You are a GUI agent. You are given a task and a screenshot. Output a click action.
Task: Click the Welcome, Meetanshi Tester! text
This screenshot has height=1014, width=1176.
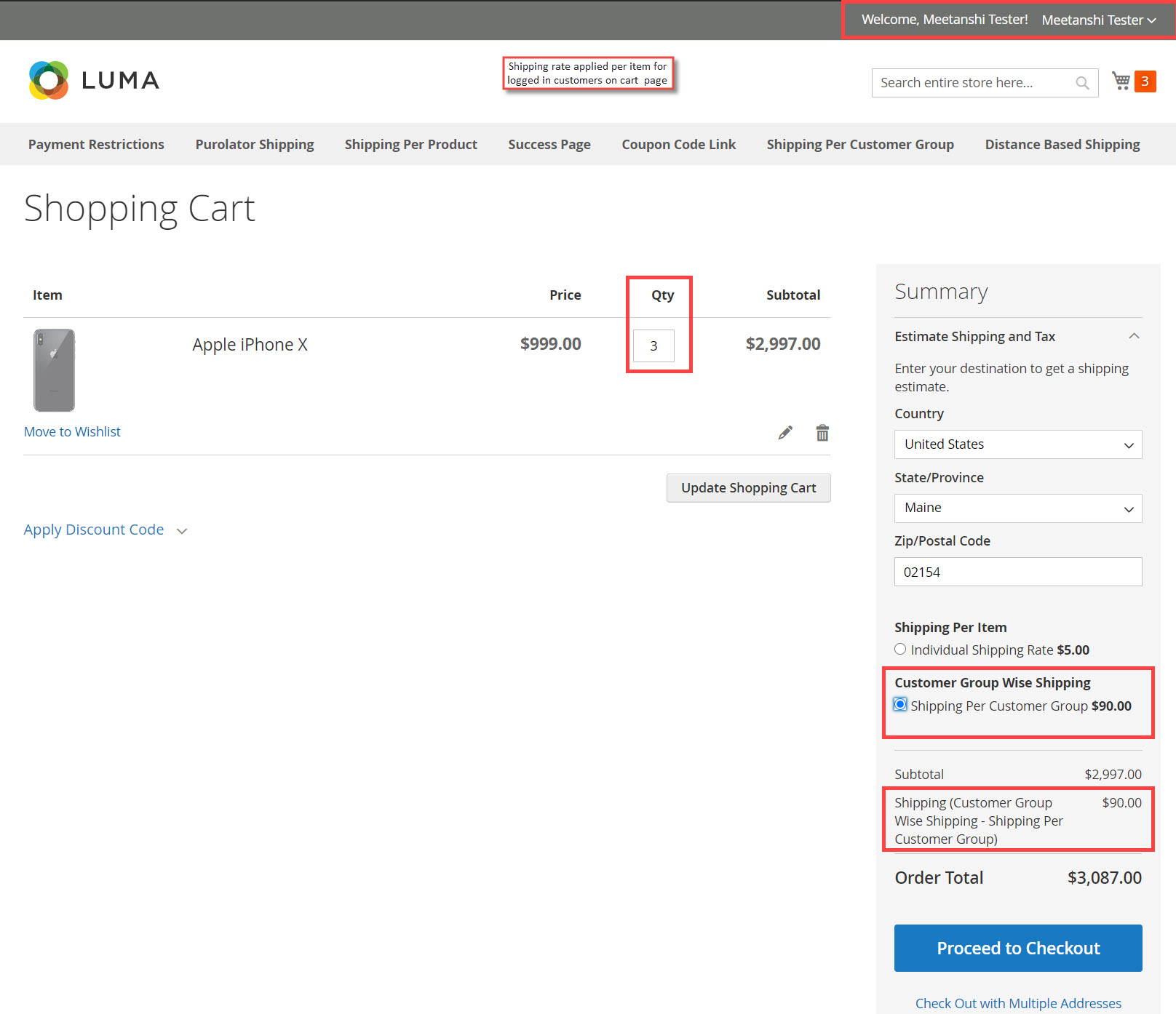pos(945,20)
